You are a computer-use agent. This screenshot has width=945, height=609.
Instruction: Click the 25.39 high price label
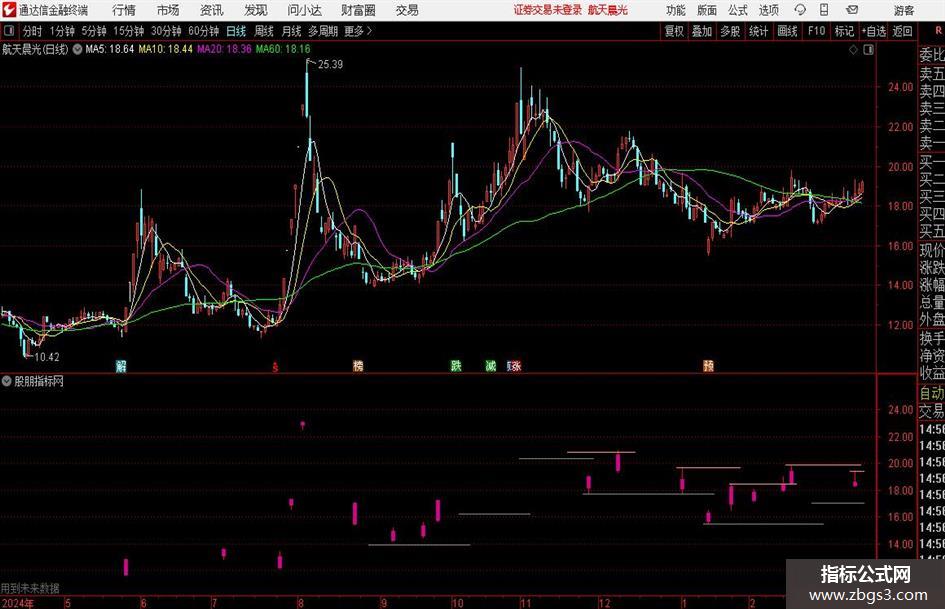(330, 64)
